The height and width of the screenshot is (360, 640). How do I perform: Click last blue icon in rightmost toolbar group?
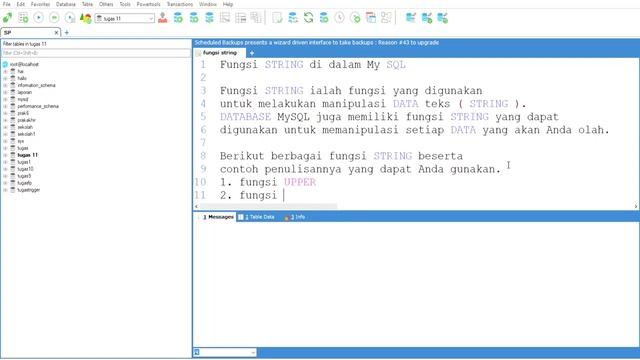pos(442,18)
